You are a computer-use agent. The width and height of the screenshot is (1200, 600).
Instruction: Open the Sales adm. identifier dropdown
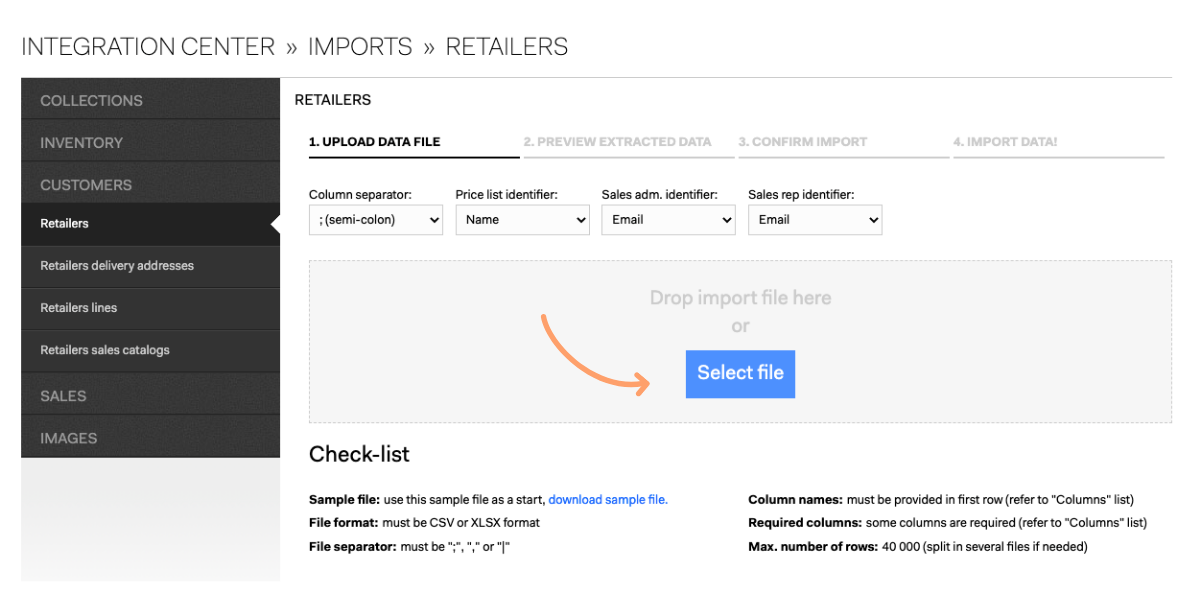[668, 220]
